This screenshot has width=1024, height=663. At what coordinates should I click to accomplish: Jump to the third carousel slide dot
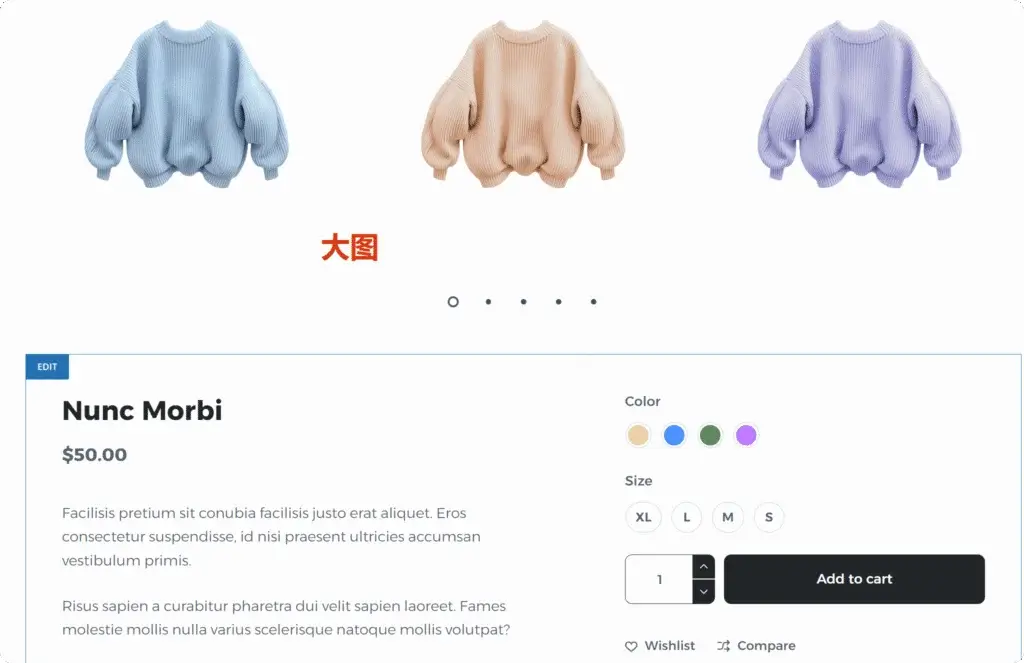[524, 302]
